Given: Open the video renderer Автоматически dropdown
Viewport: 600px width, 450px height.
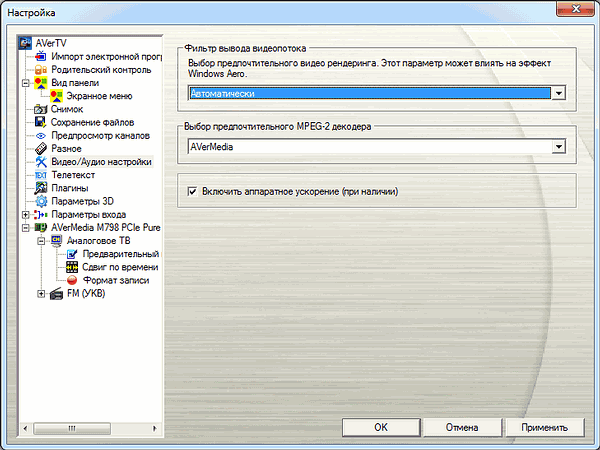Looking at the screenshot, I should (559, 93).
